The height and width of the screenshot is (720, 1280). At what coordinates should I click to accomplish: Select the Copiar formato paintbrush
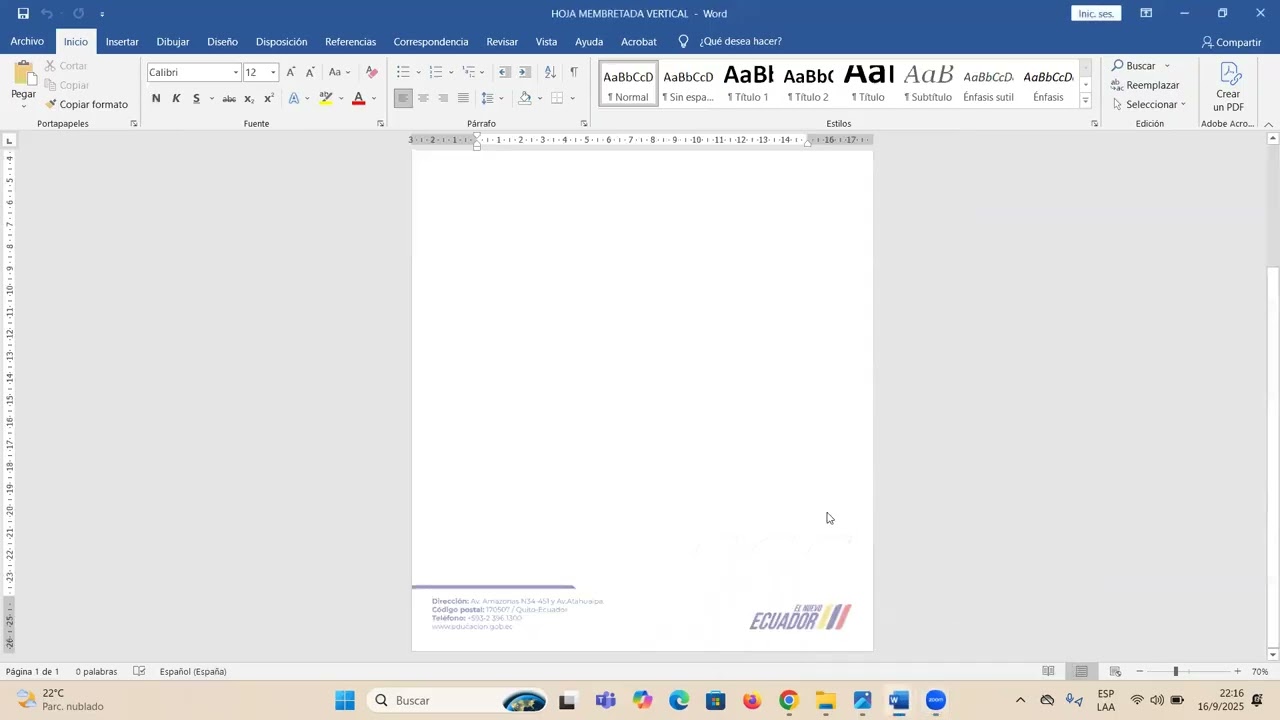click(86, 104)
